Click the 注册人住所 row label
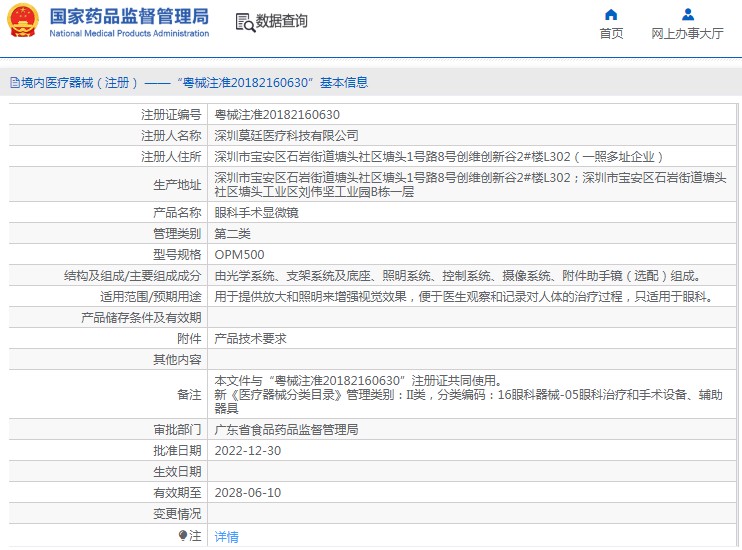The image size is (742, 550). click(171, 156)
